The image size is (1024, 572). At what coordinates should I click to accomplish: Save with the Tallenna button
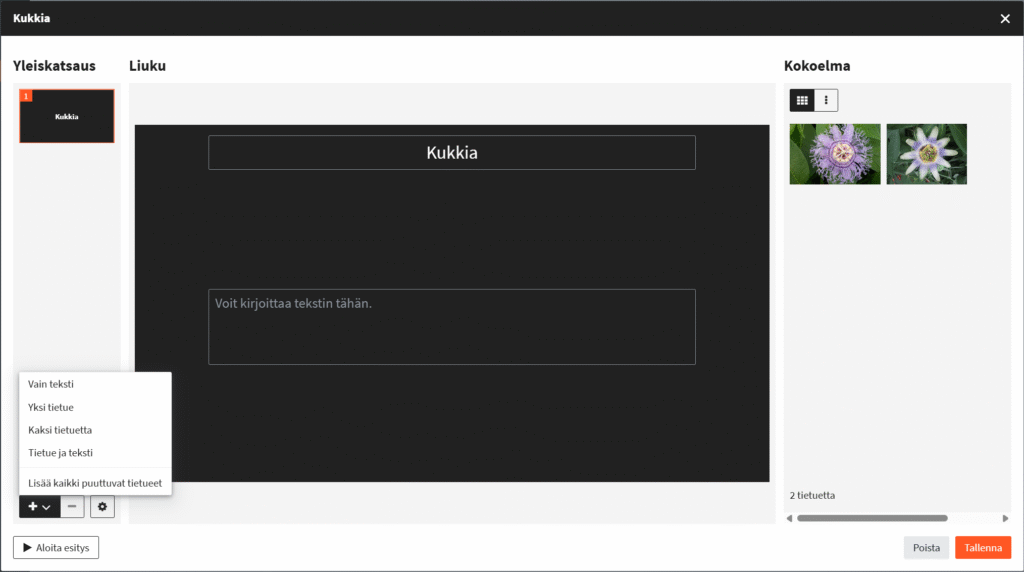983,547
